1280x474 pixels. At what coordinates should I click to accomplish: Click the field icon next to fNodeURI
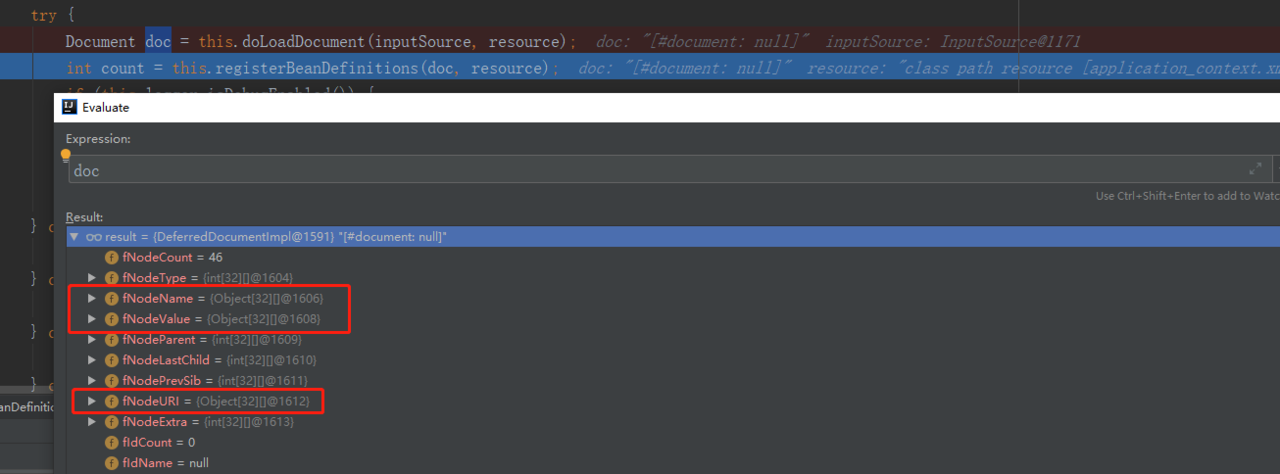point(112,401)
